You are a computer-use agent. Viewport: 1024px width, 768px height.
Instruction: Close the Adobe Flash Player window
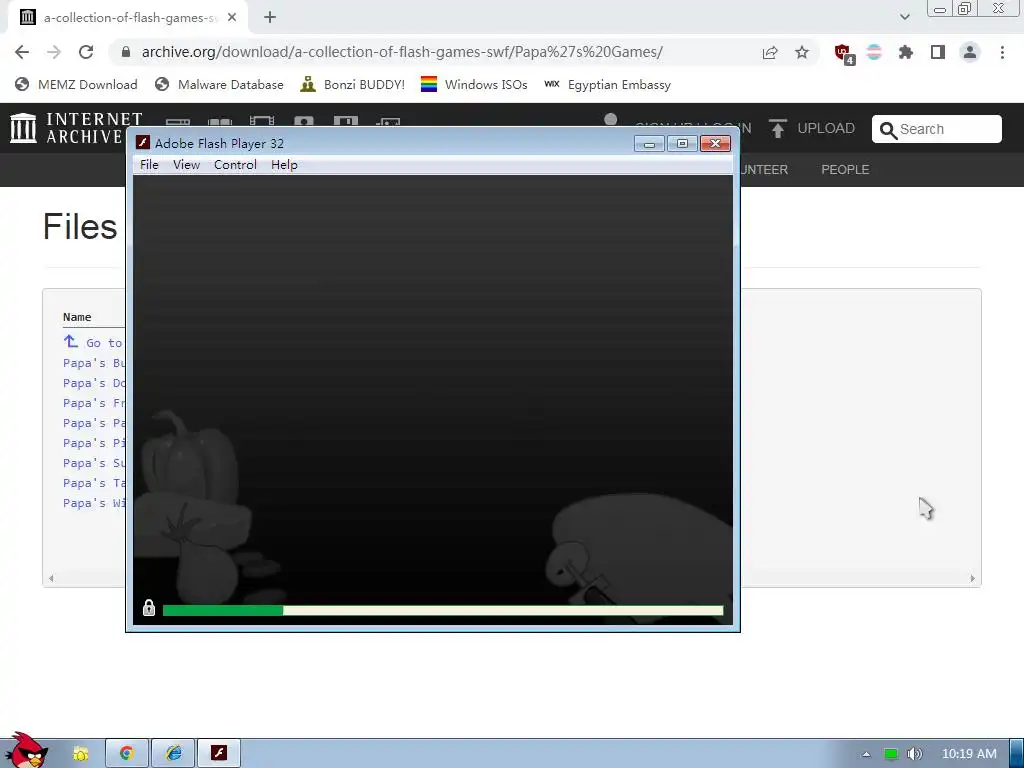tap(715, 144)
